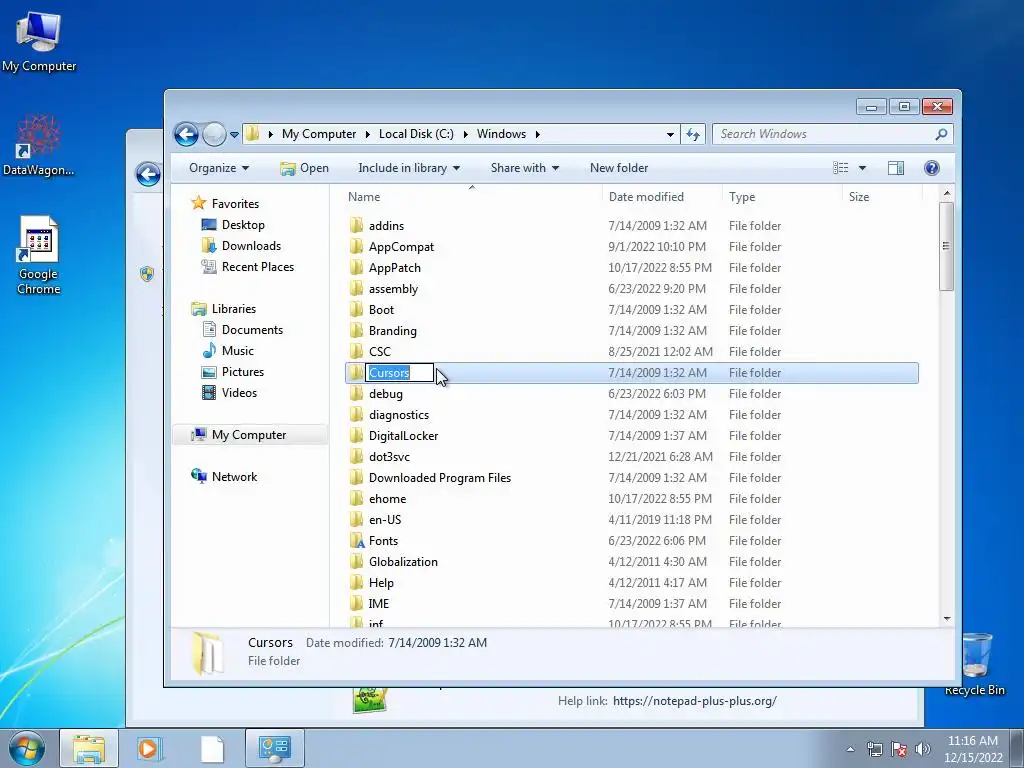Open Pictures library
The height and width of the screenshot is (768, 1024).
click(242, 372)
